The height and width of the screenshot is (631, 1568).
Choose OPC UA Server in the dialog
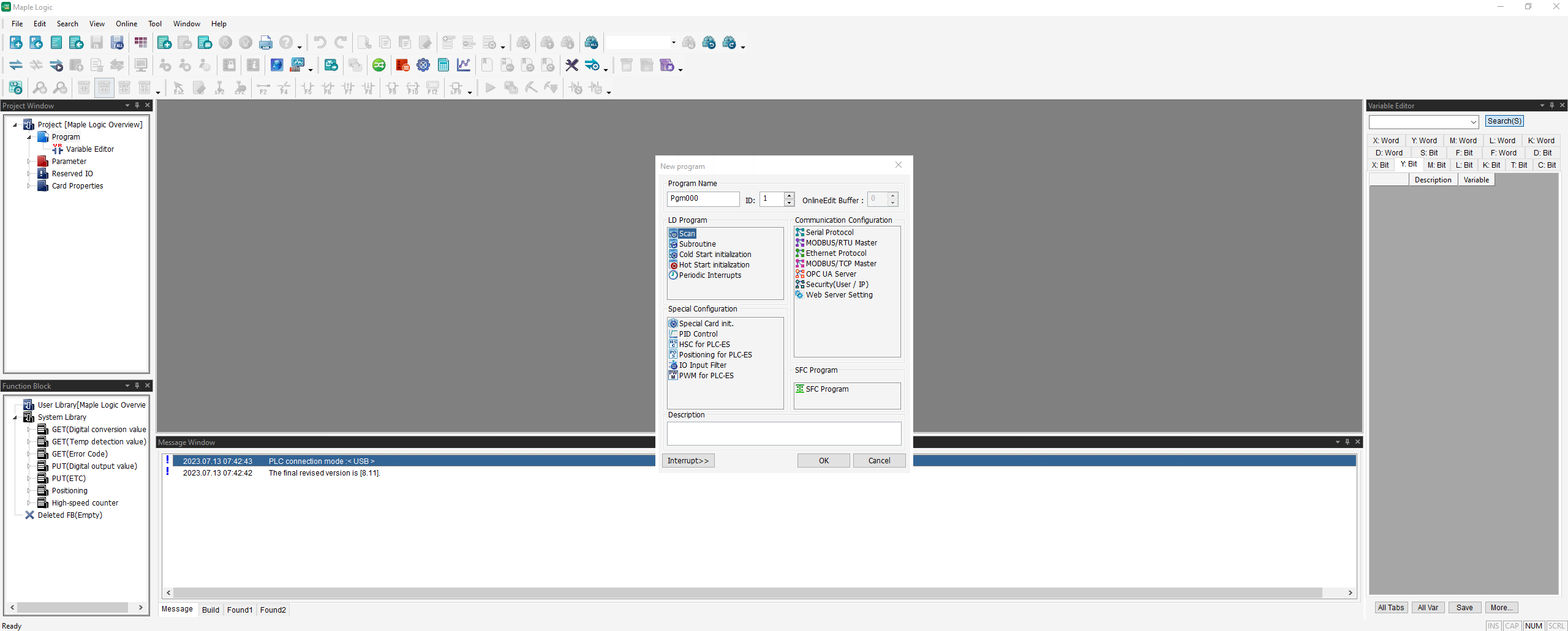click(831, 274)
